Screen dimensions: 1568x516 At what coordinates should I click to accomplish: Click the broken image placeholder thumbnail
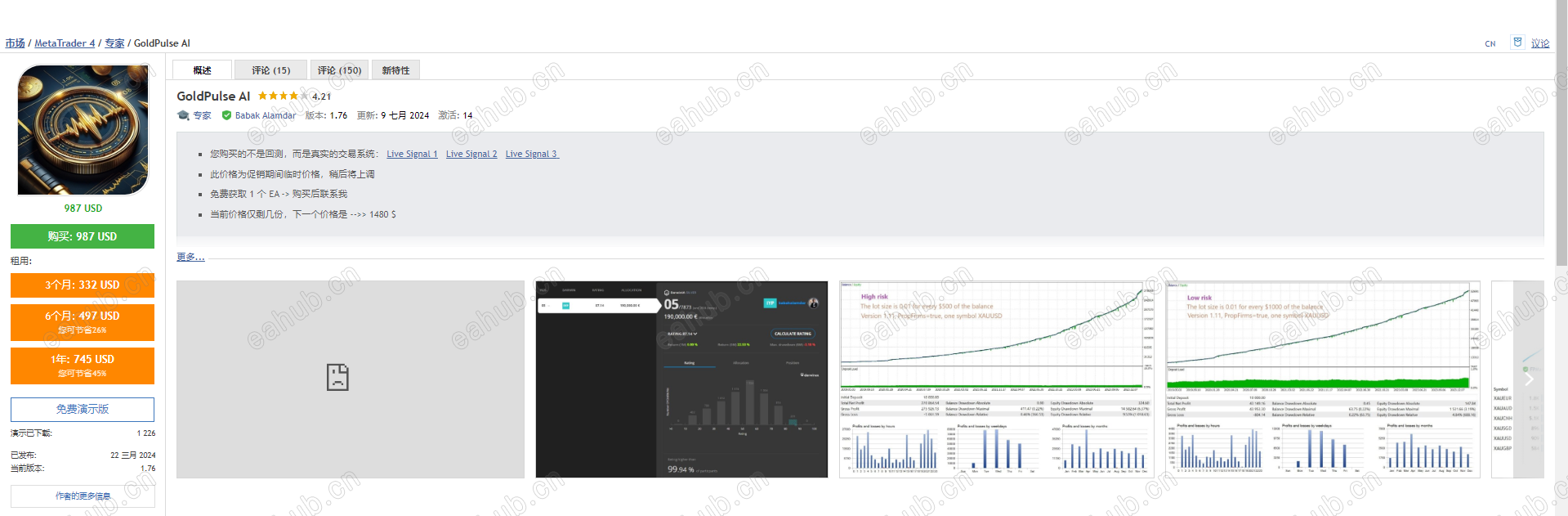351,379
